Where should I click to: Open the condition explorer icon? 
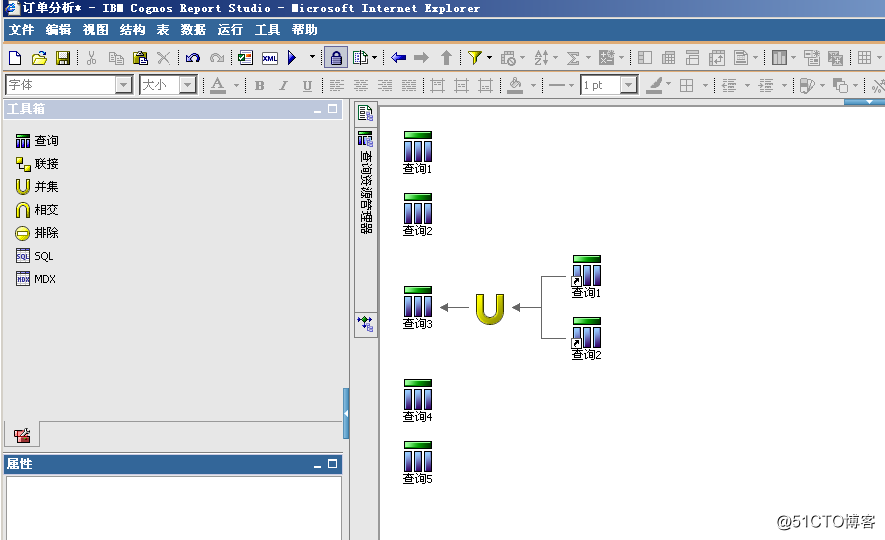[365, 323]
